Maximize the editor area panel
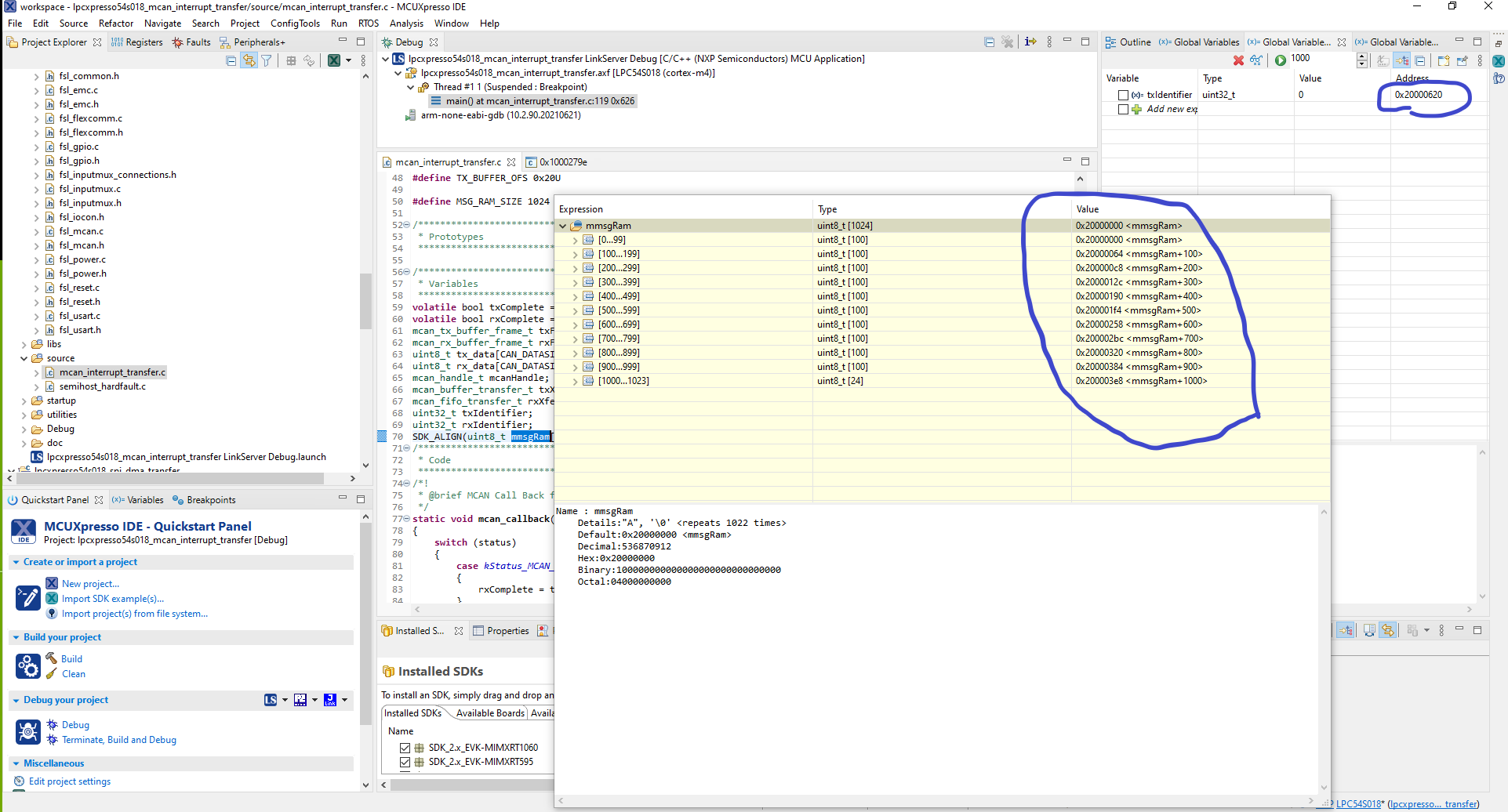The width and height of the screenshot is (1508, 812). [x=1085, y=161]
